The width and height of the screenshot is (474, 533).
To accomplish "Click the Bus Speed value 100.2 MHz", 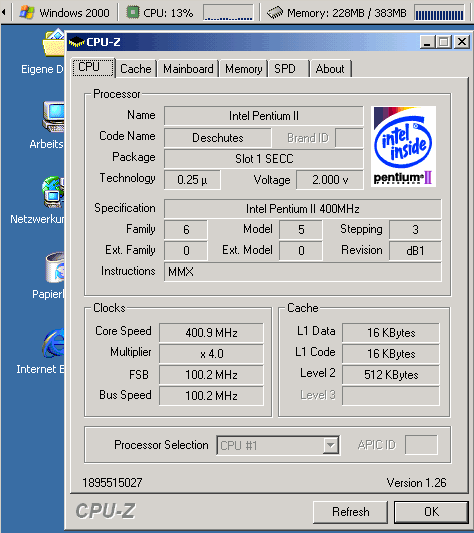I will 211,396.
